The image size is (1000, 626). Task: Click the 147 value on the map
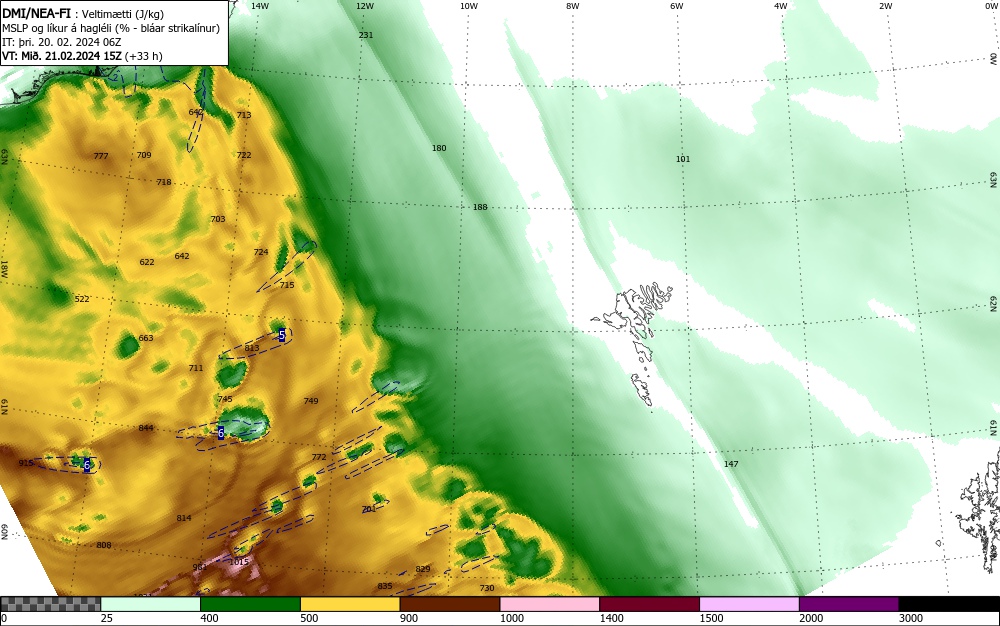pos(731,464)
